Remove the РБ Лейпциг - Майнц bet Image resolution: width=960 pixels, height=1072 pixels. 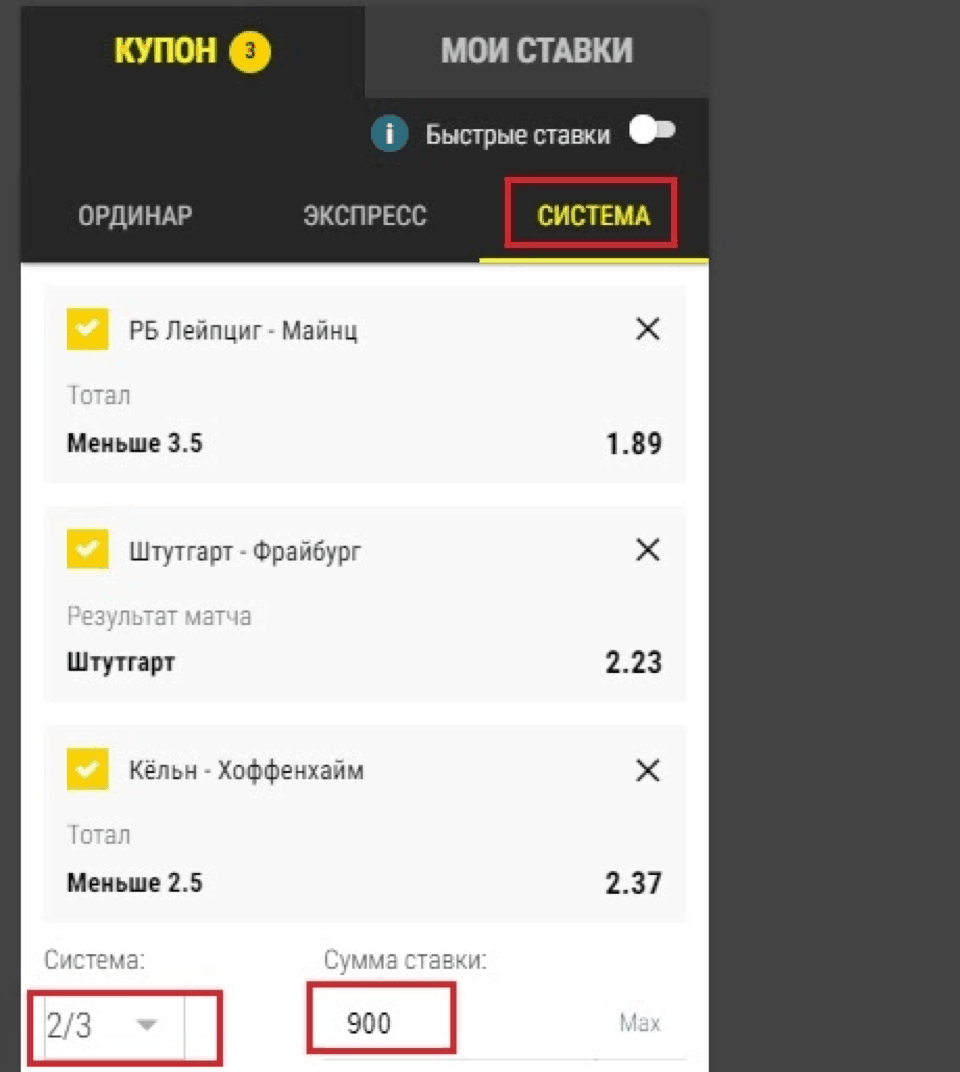click(x=648, y=329)
